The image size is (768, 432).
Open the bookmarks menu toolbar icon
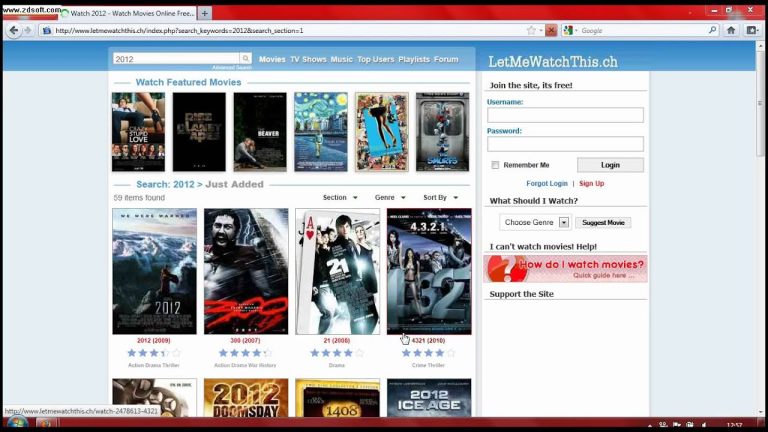point(752,30)
